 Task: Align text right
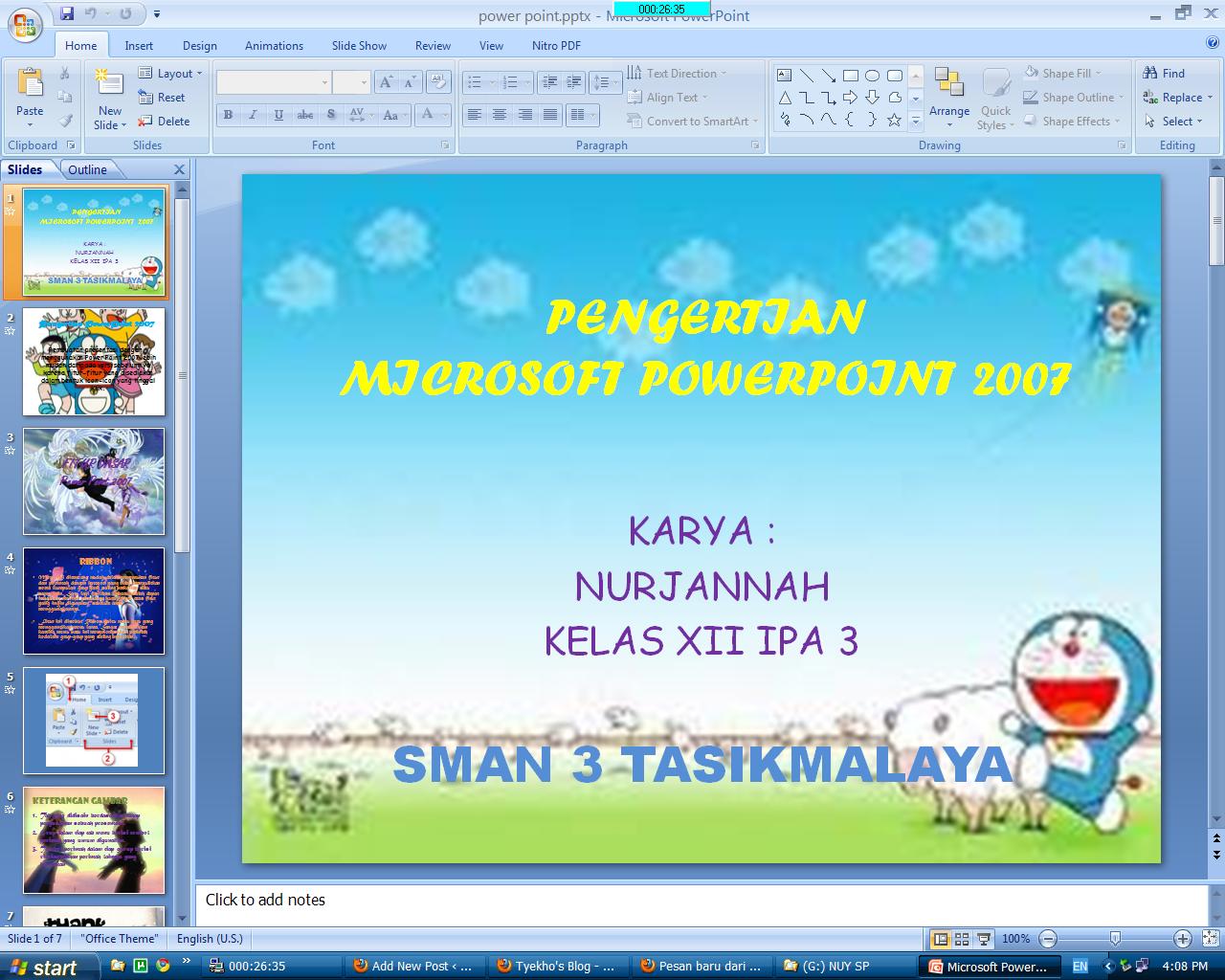click(524, 115)
